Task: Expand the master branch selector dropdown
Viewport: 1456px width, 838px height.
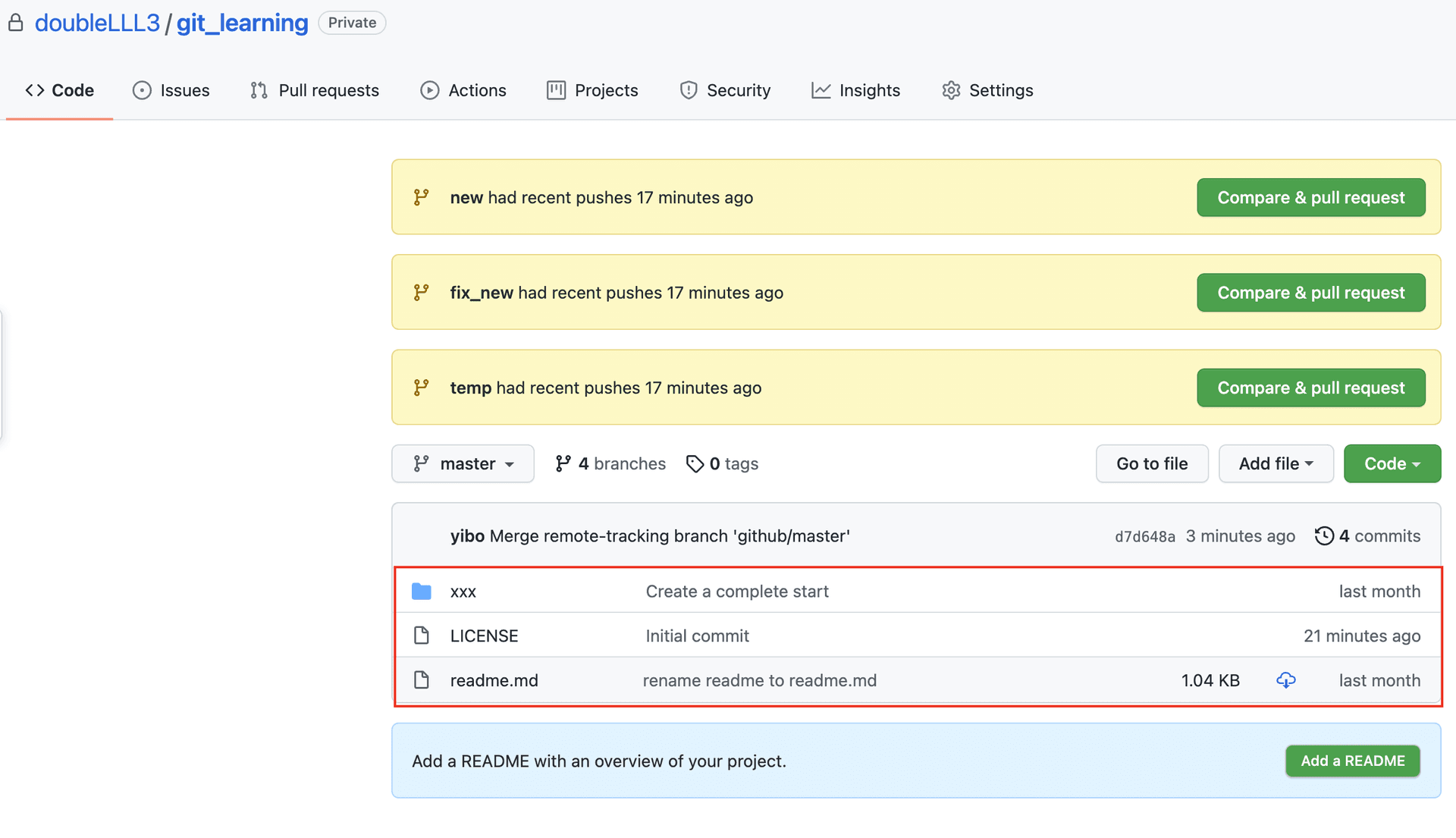Action: click(x=463, y=463)
